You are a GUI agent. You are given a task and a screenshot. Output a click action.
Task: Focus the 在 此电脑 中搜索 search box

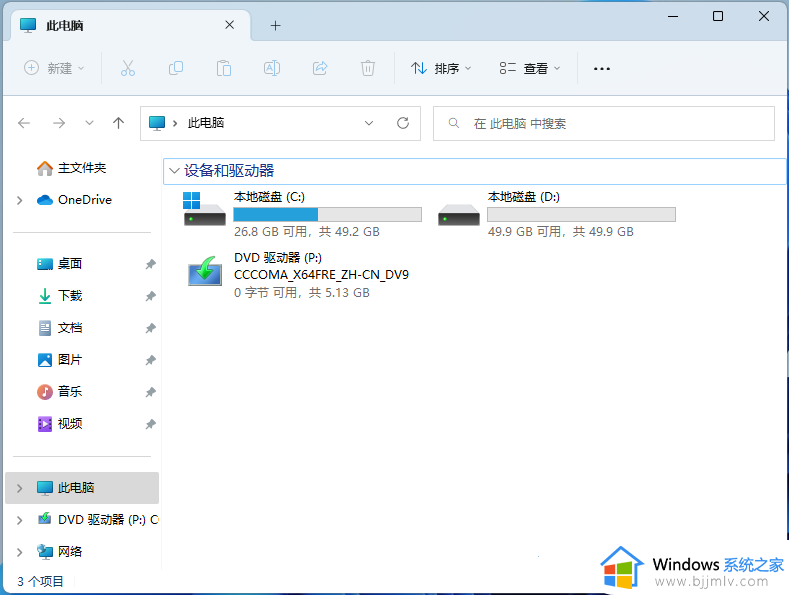604,123
